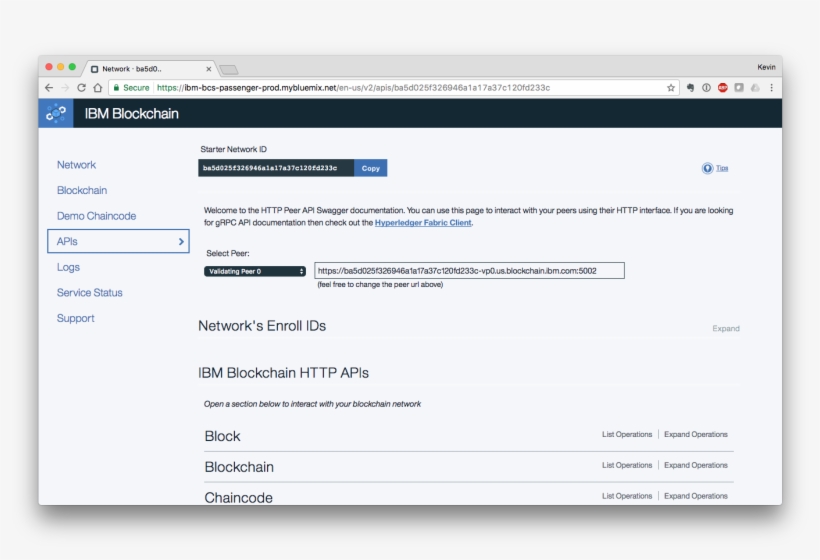
Task: Click the gray cloud drive extension icon
Action: (755, 88)
